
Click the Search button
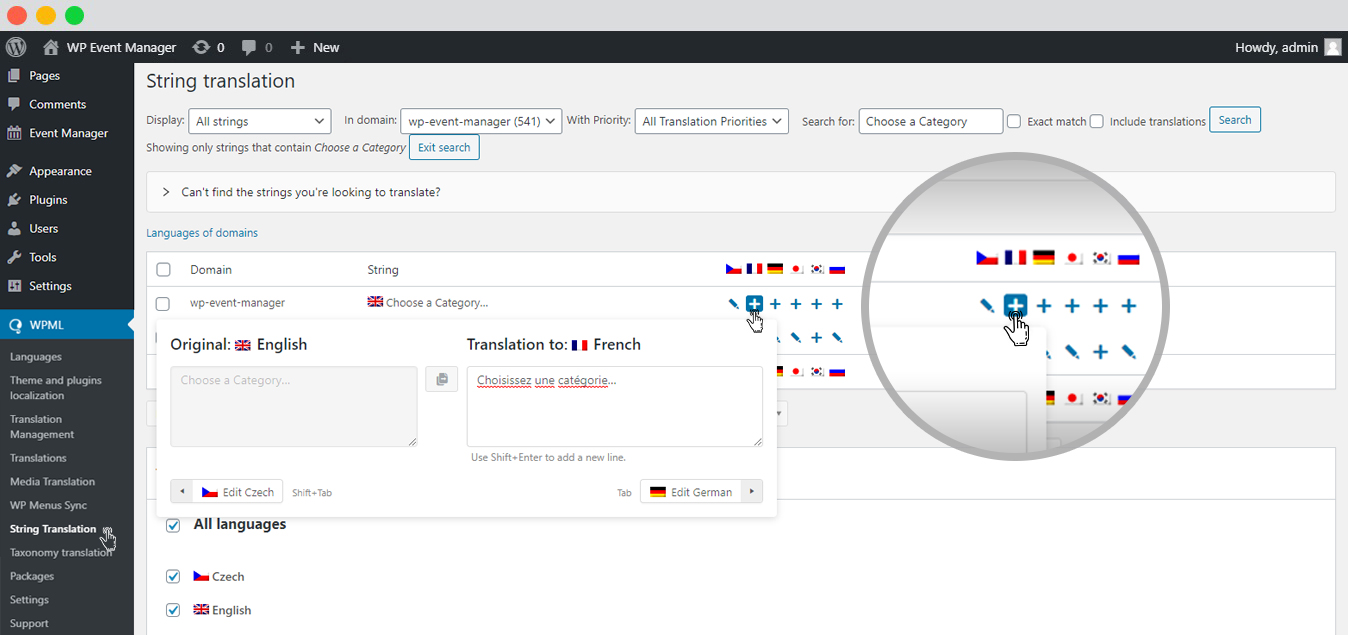coord(1235,120)
